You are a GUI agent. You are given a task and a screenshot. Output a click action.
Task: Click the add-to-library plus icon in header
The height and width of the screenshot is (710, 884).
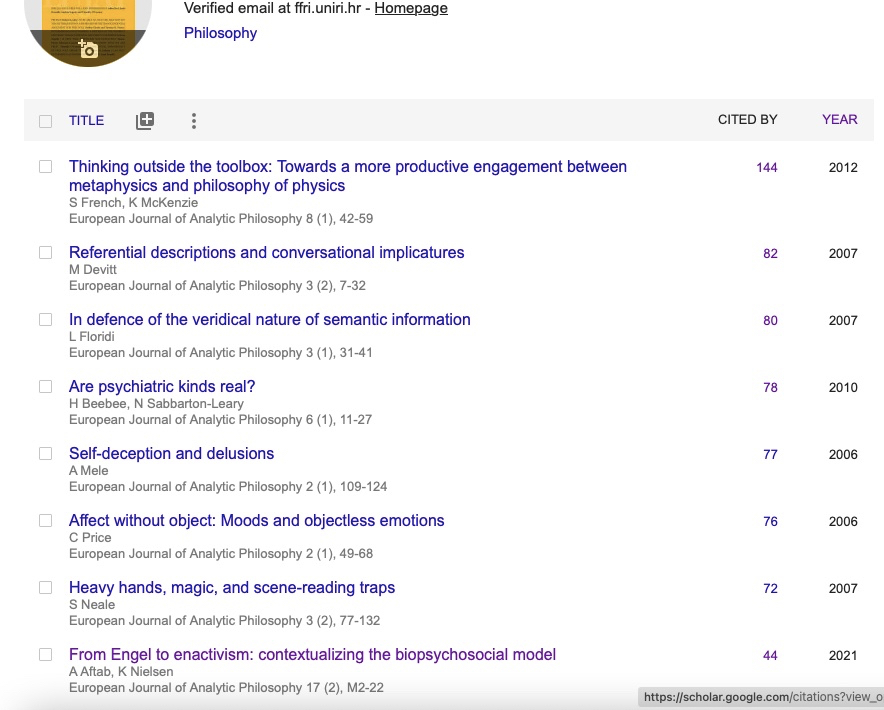click(145, 121)
